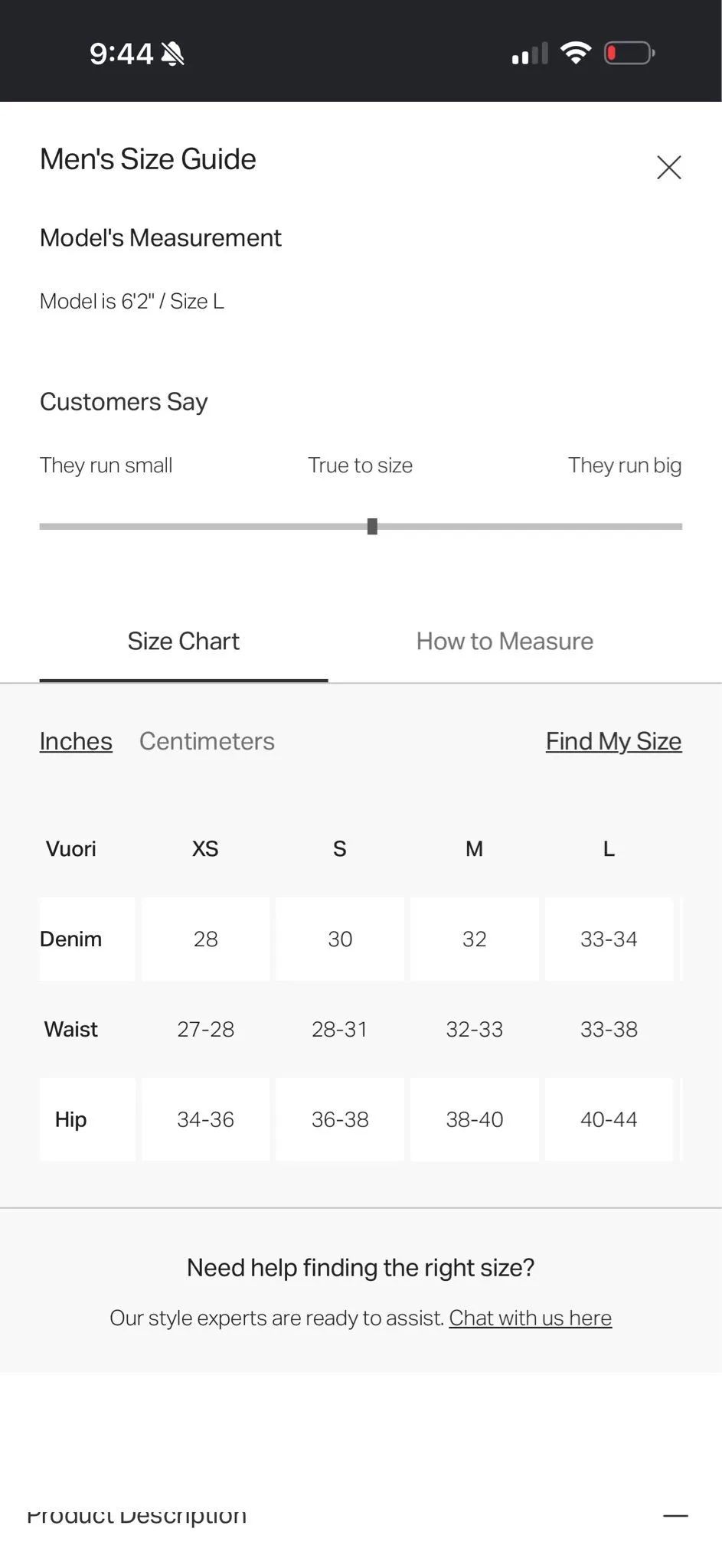The image size is (722, 1568).
Task: Tap the clock time in status bar
Action: 121,54
